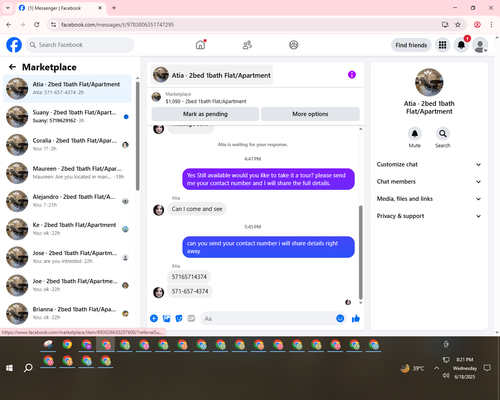This screenshot has height=400, width=500.
Task: Click Atia's large profile picture in sidebar
Action: [x=429, y=82]
